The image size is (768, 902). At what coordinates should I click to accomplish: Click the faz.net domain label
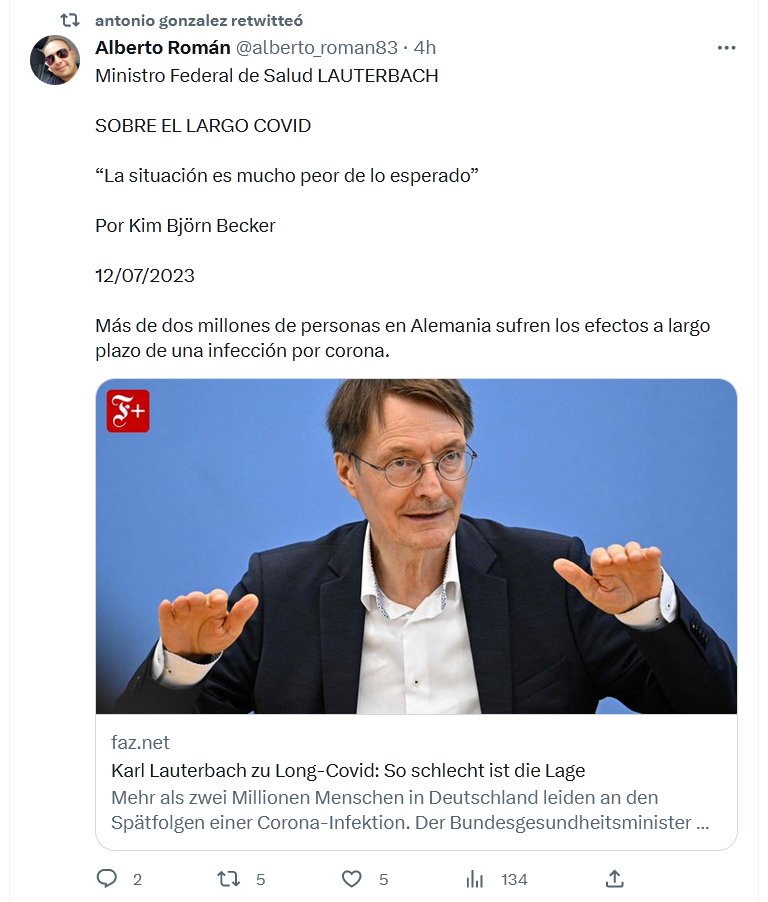(140, 742)
